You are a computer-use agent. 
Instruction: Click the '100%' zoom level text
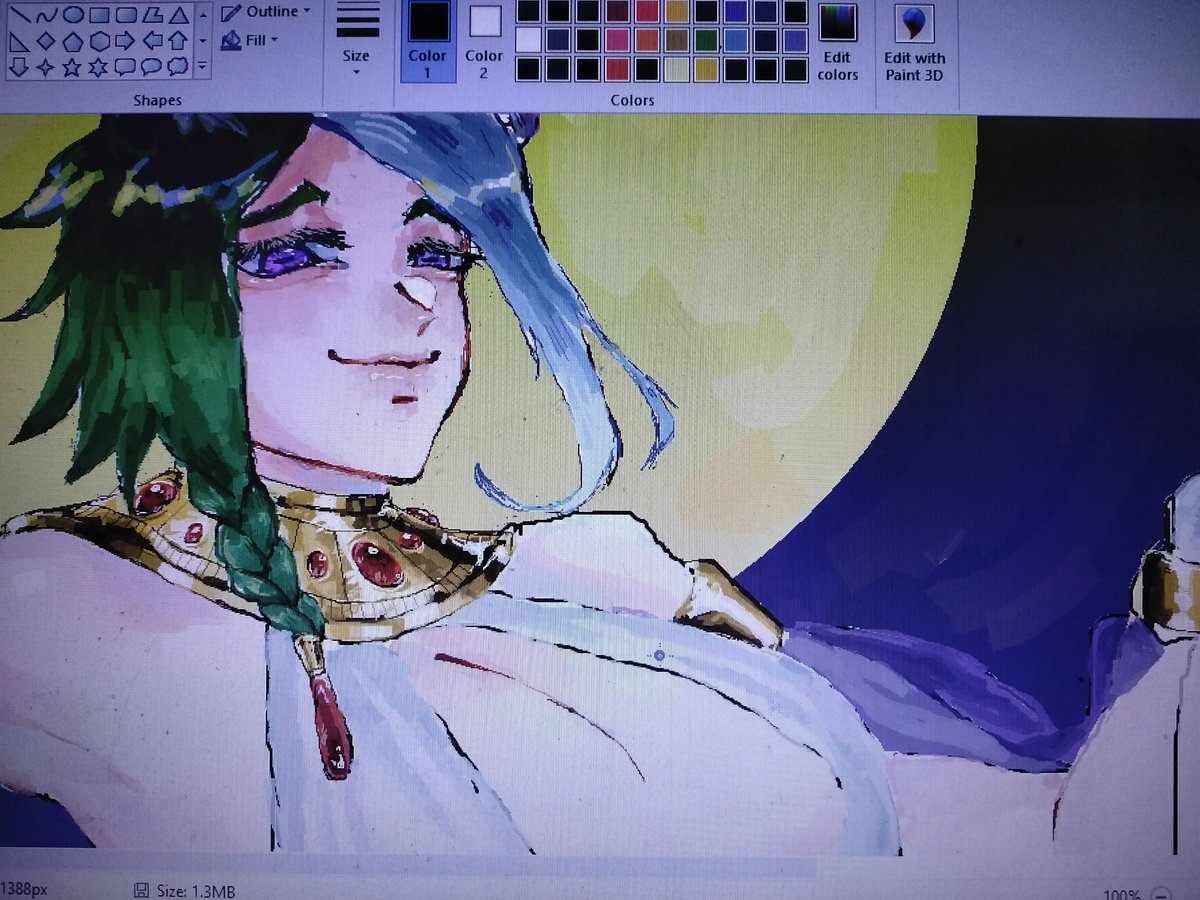[1121, 893]
